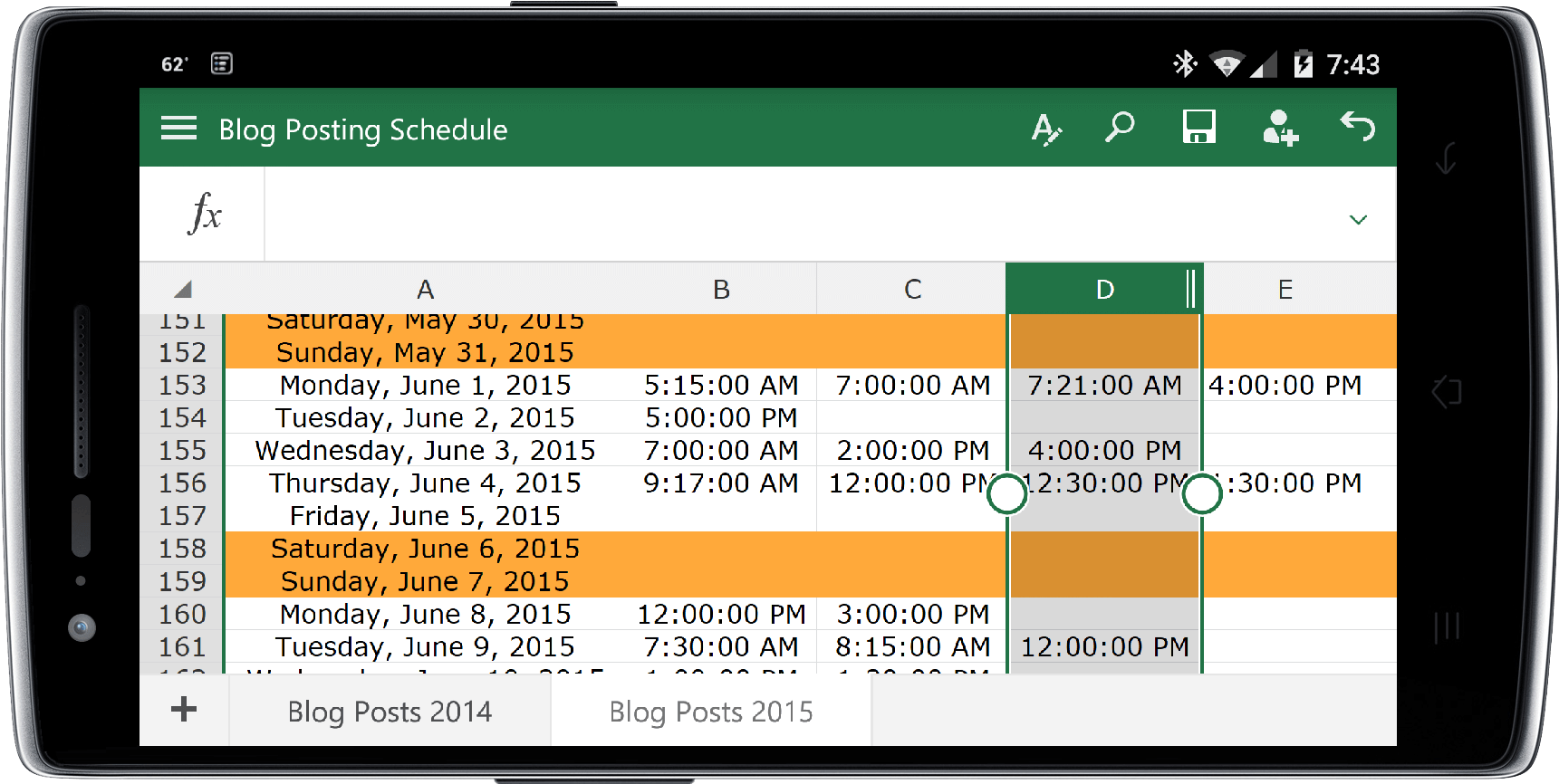Tap the Bluetooth status icon
The width and height of the screenshot is (1559, 784).
coord(1185,63)
